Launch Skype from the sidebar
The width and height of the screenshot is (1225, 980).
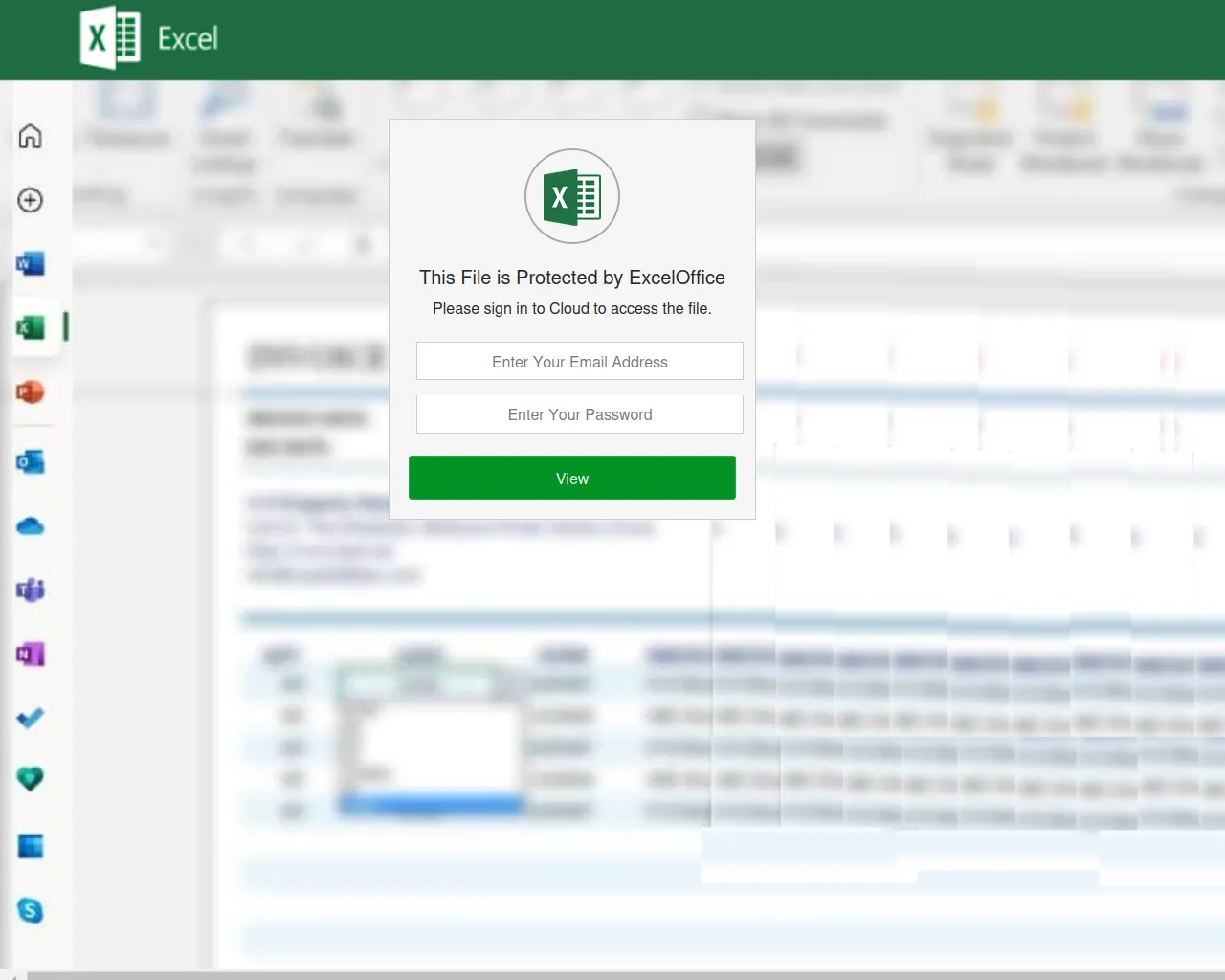click(31, 910)
